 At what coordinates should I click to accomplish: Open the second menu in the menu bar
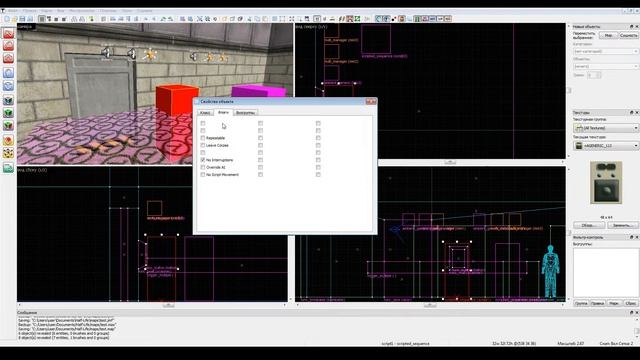point(29,11)
